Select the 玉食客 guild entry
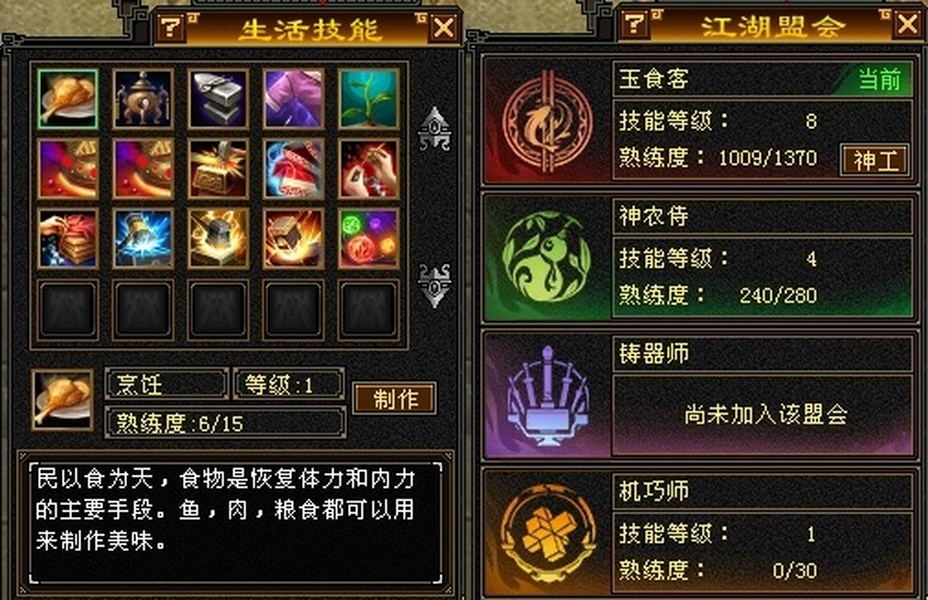928x600 pixels. 700,121
